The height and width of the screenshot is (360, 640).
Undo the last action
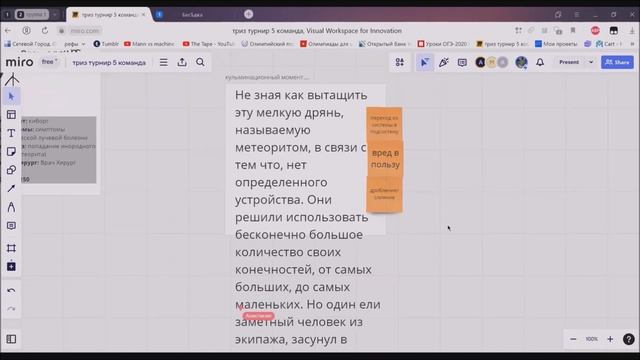coord(11,291)
